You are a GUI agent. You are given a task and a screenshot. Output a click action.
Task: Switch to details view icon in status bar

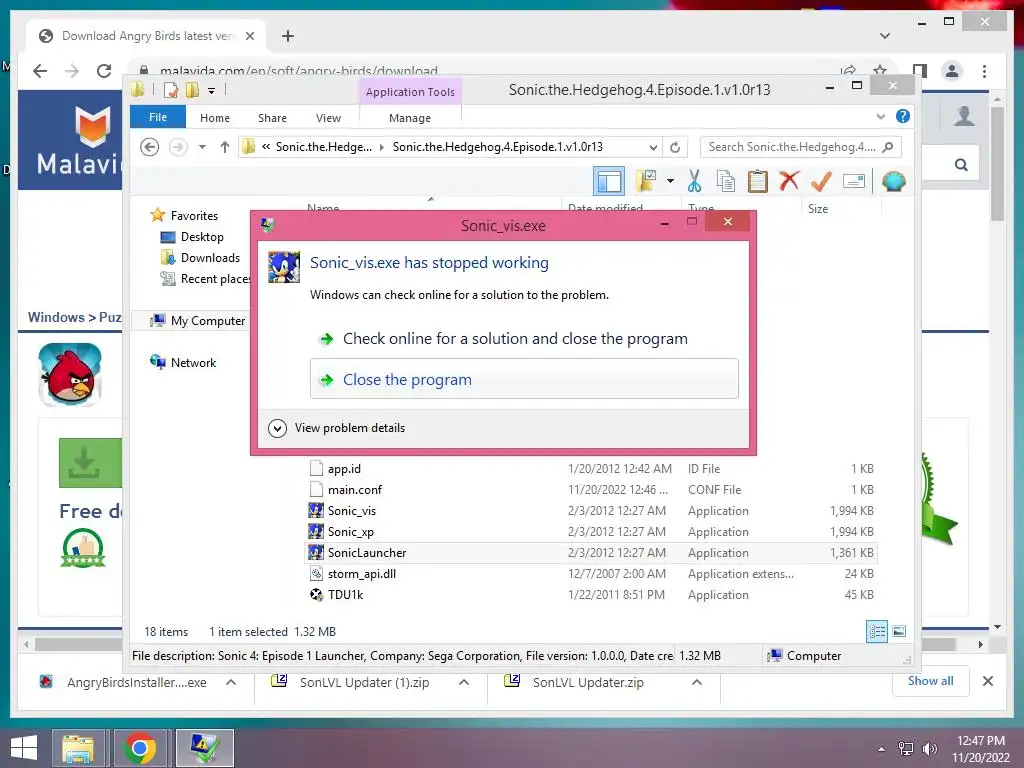(x=877, y=631)
